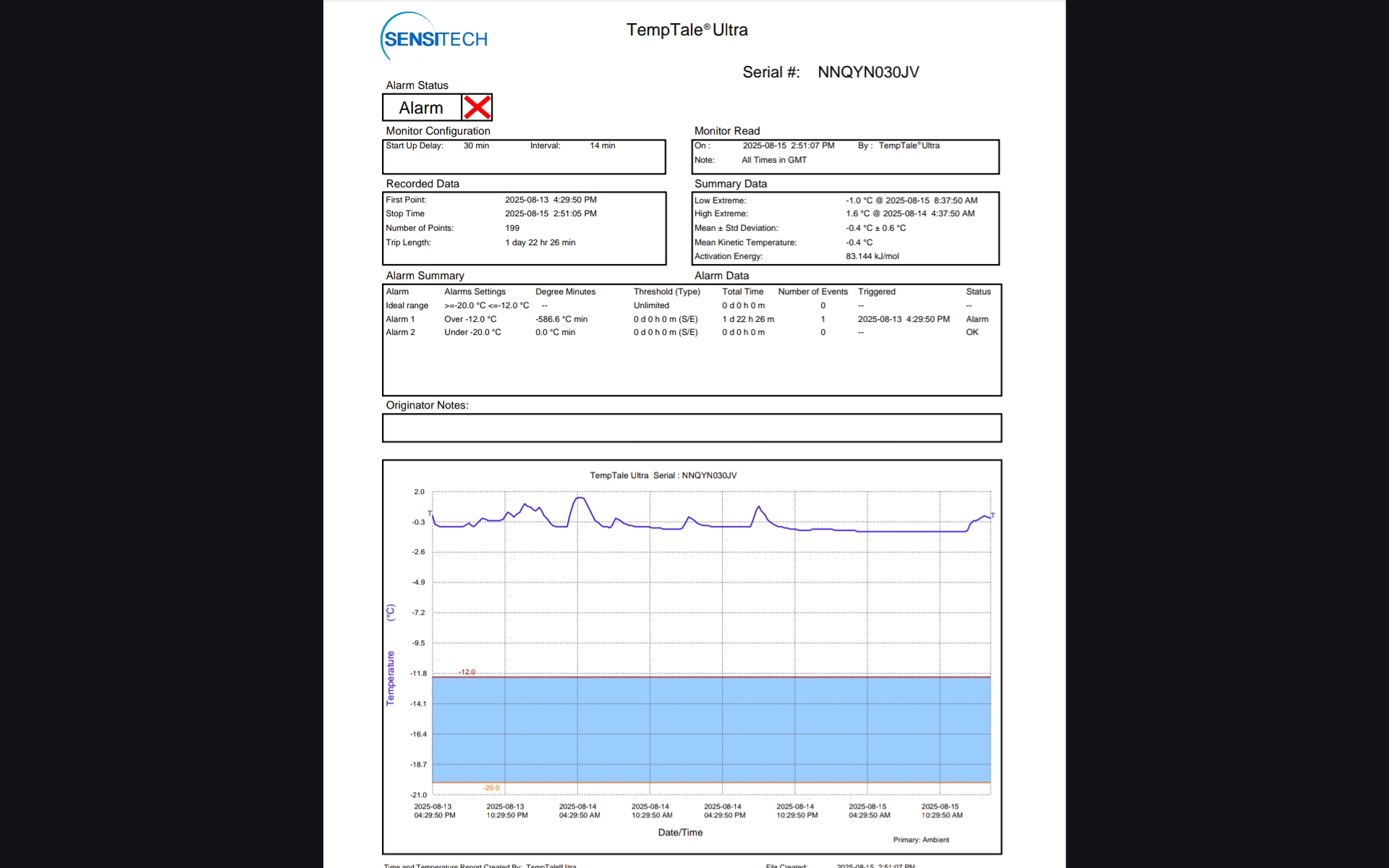Click the blue ideal range shaded area
The height and width of the screenshot is (868, 1389).
coord(710,729)
